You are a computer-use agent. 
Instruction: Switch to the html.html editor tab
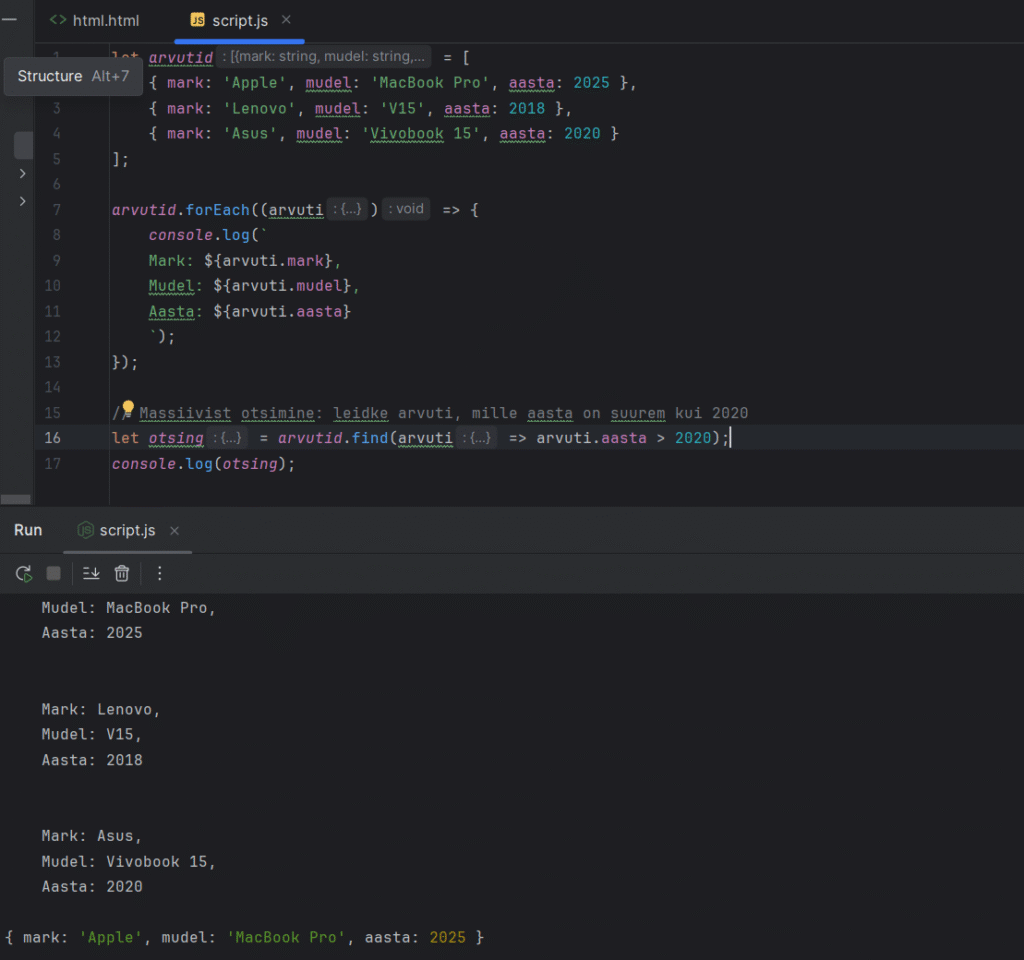click(95, 20)
